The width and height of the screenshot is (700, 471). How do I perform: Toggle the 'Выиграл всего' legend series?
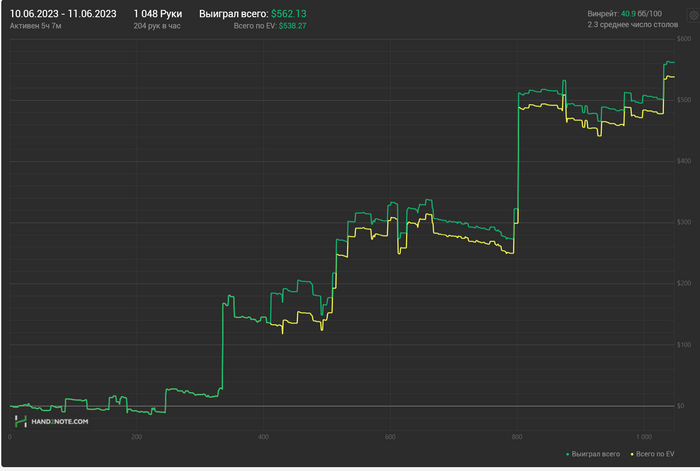(593, 454)
